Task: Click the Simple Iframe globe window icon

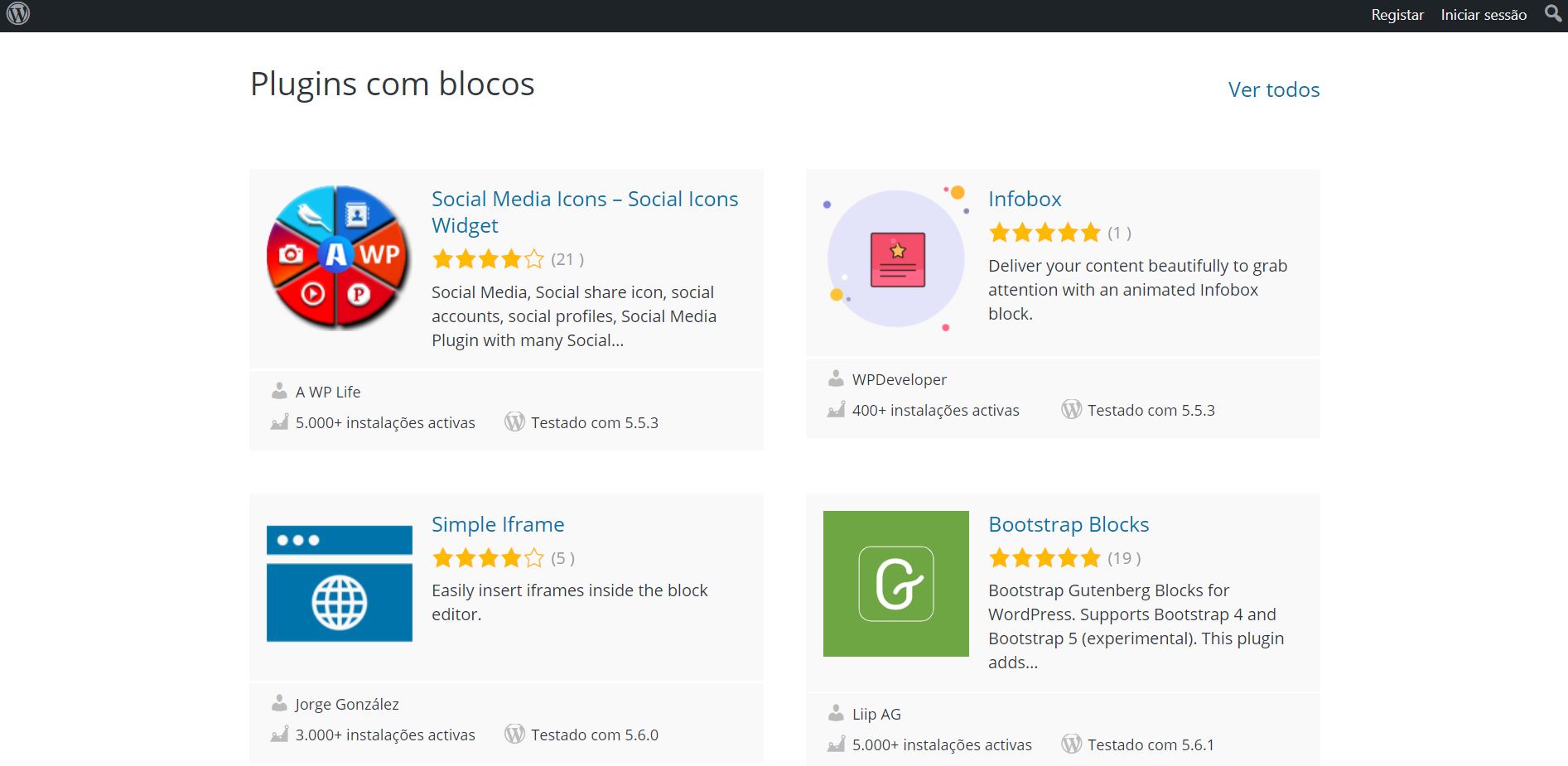Action: (339, 584)
